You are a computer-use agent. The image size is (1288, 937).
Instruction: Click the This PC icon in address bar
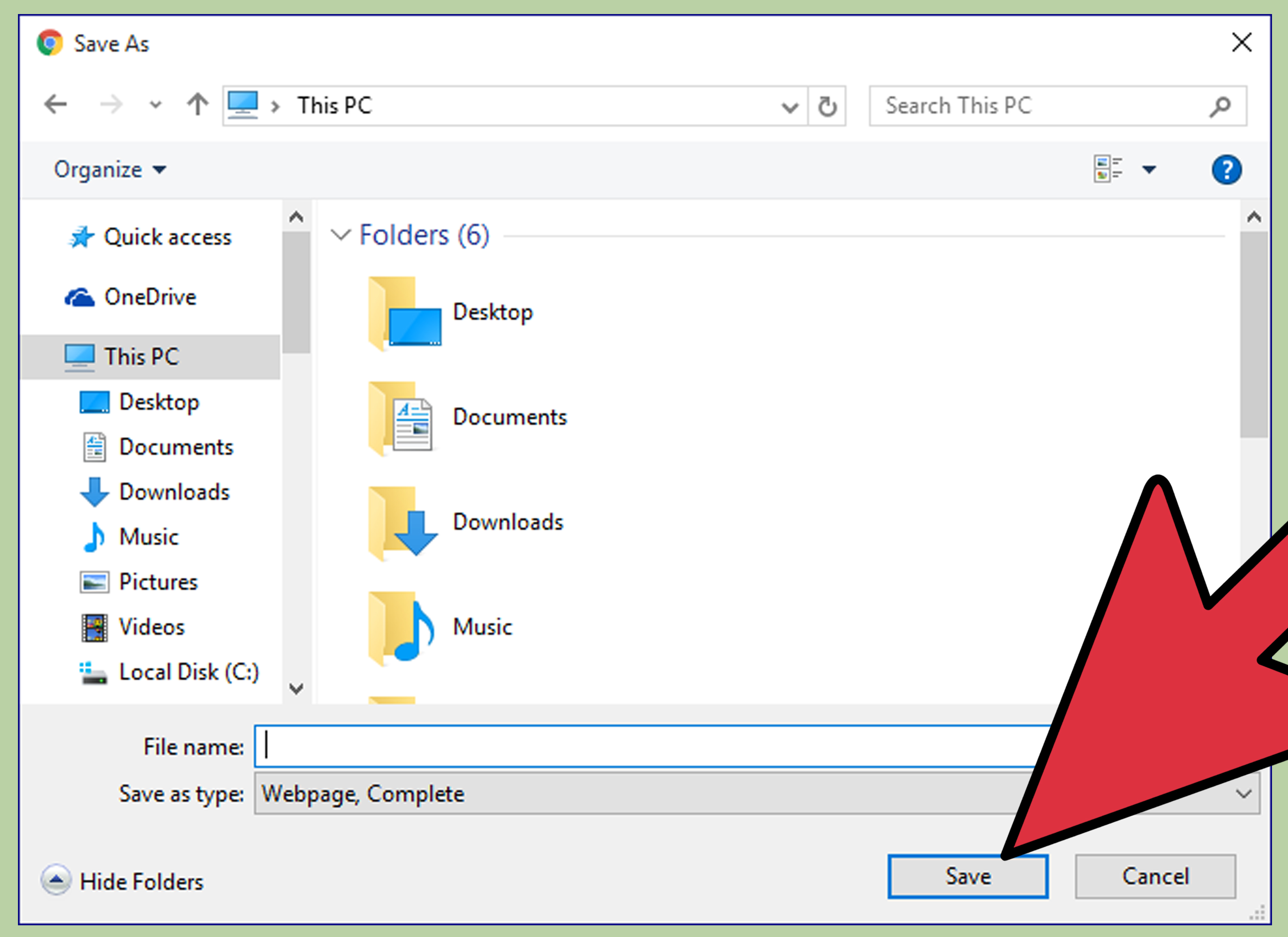(243, 105)
